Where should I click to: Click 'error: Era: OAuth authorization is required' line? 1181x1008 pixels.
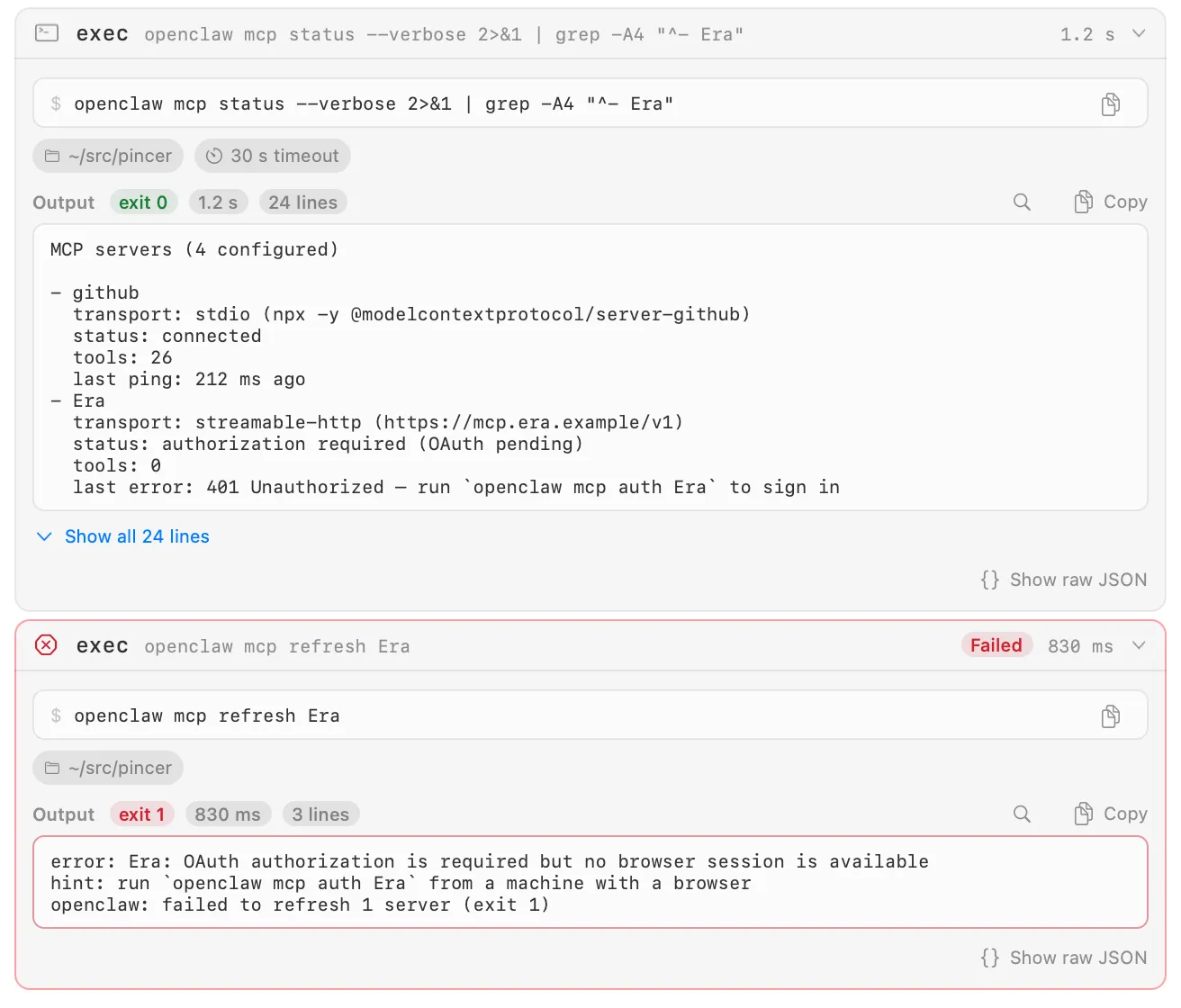(490, 862)
